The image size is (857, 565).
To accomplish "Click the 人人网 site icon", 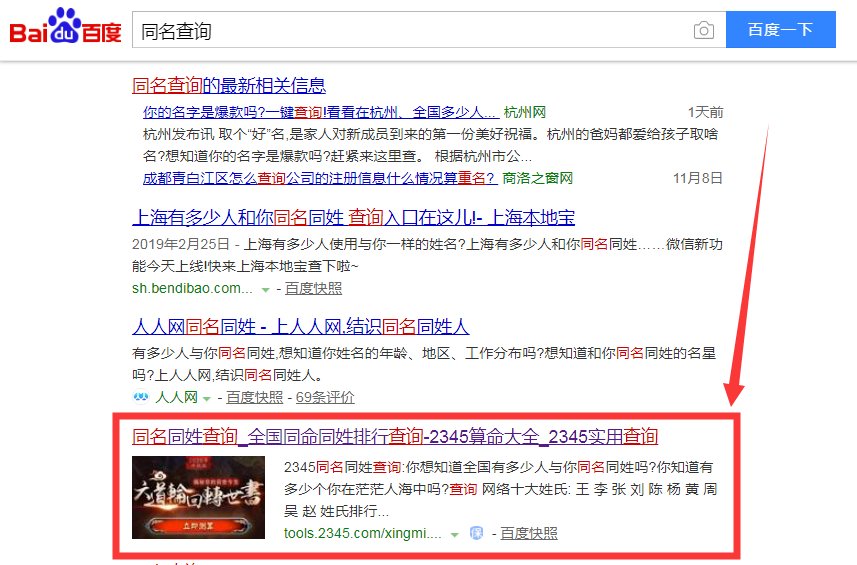I will pos(140,397).
